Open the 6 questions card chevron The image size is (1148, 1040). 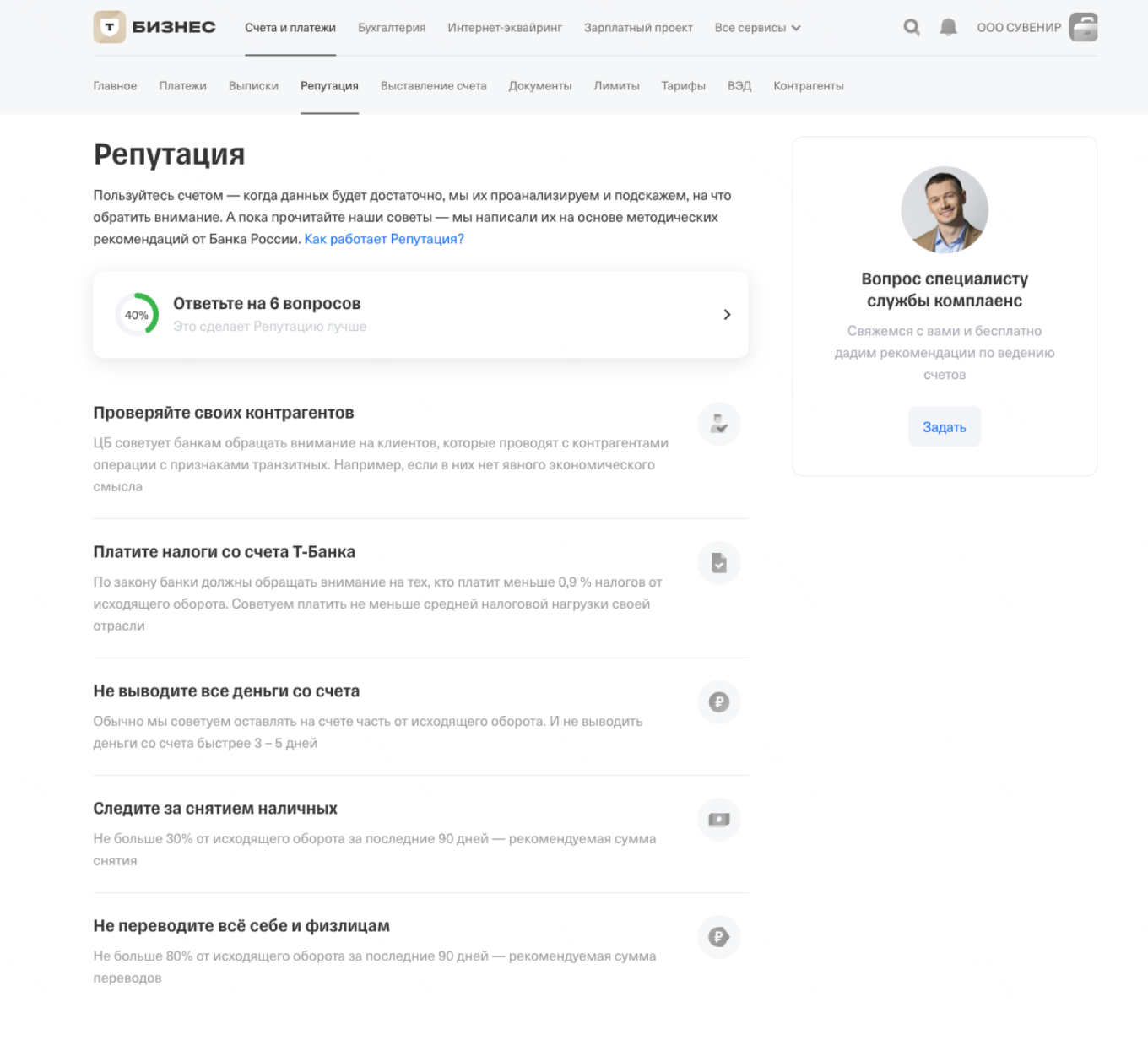pos(727,315)
